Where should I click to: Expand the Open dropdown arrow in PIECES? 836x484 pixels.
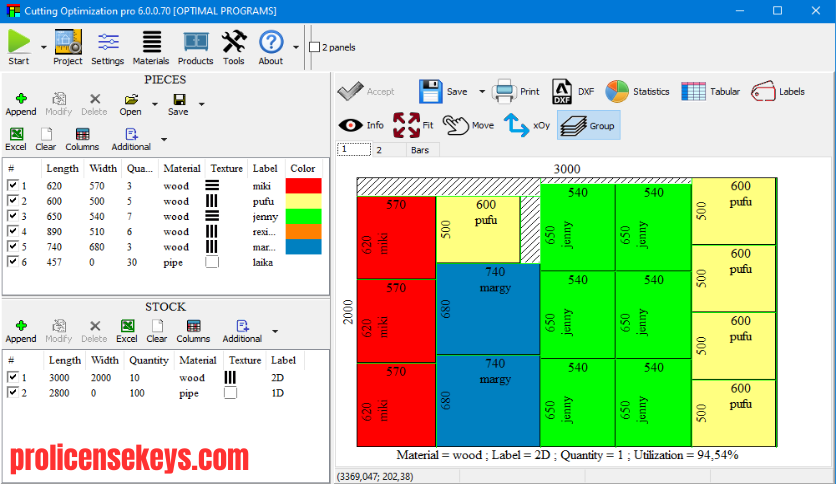click(155, 104)
